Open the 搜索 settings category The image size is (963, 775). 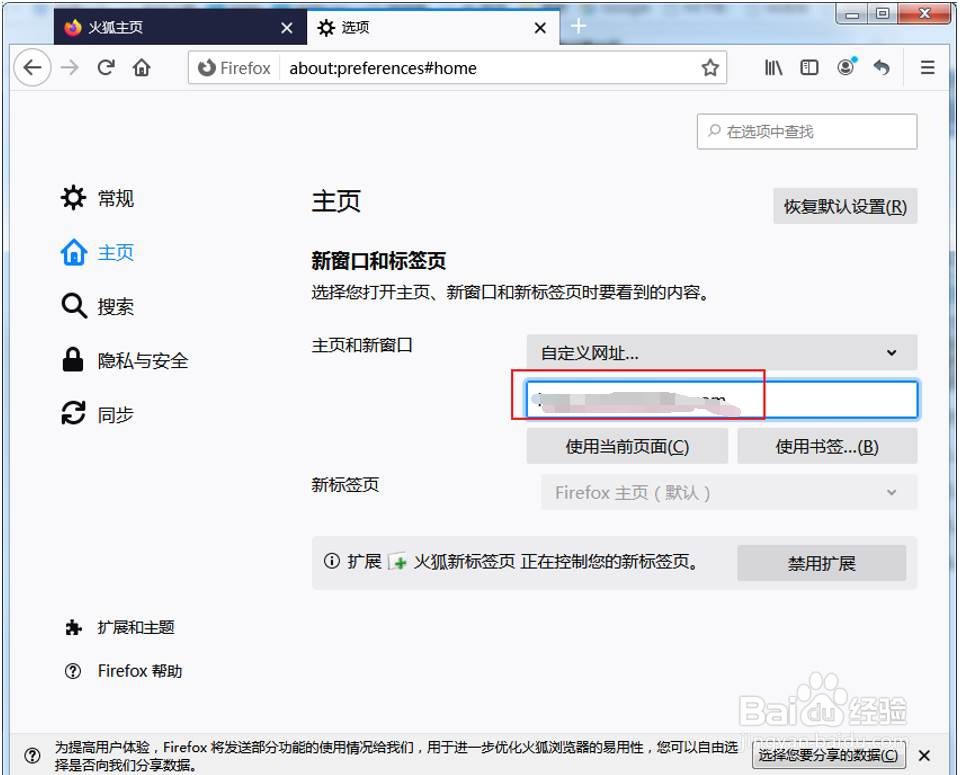tap(98, 306)
